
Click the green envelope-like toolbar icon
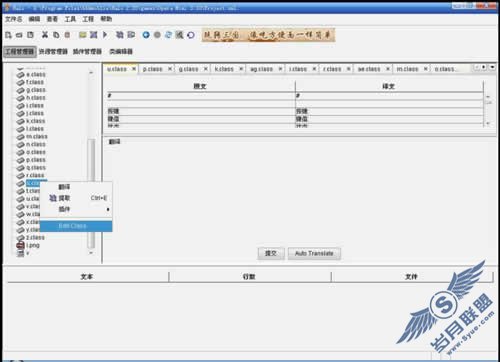pyautogui.click(x=83, y=35)
